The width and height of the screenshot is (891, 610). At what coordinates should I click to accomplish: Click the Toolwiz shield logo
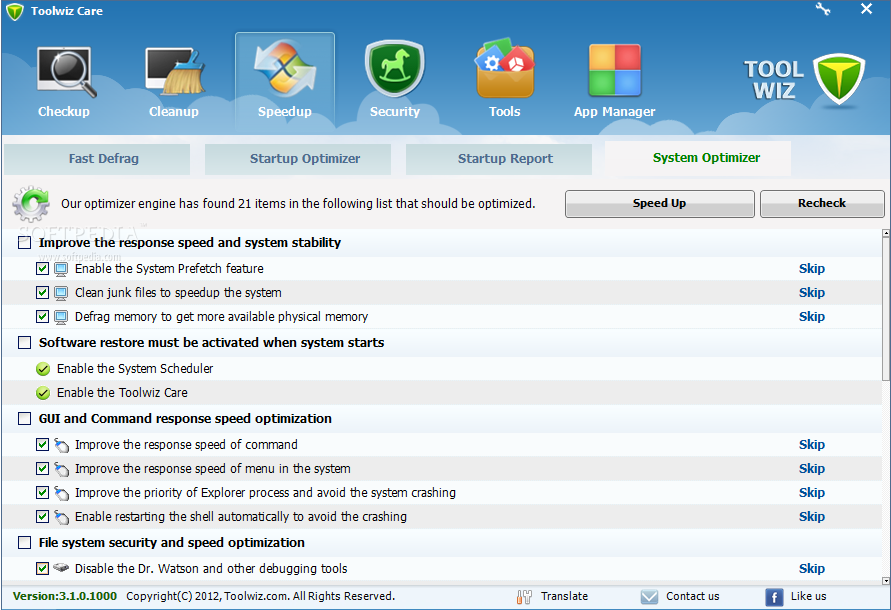(x=839, y=80)
